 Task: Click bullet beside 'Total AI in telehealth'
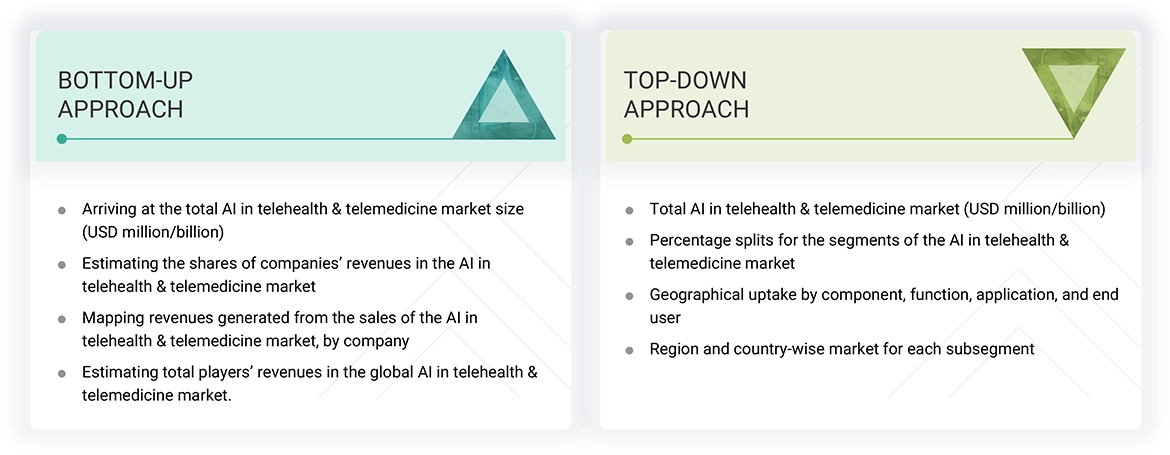coord(629,210)
